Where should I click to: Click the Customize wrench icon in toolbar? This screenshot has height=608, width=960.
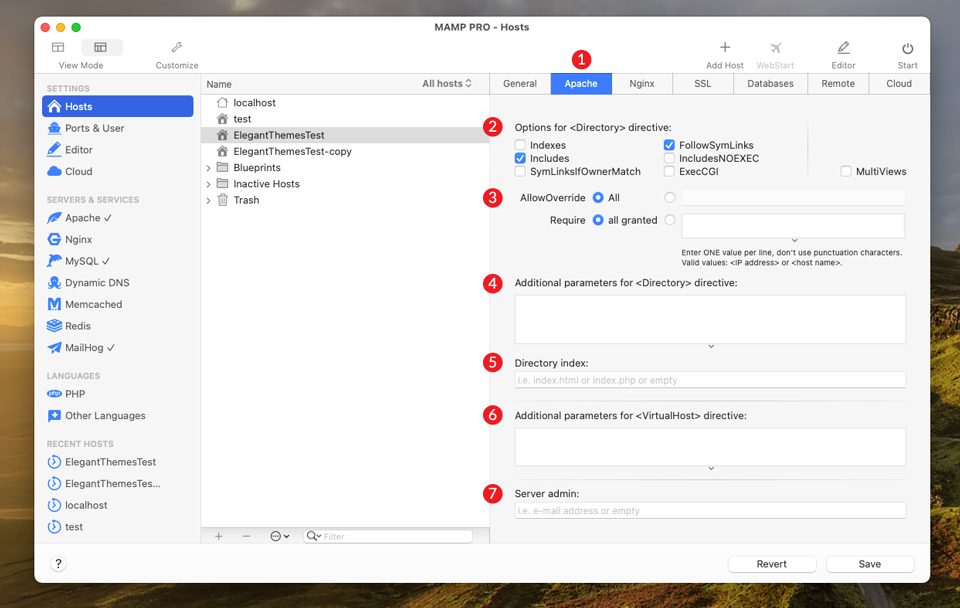coord(176,48)
